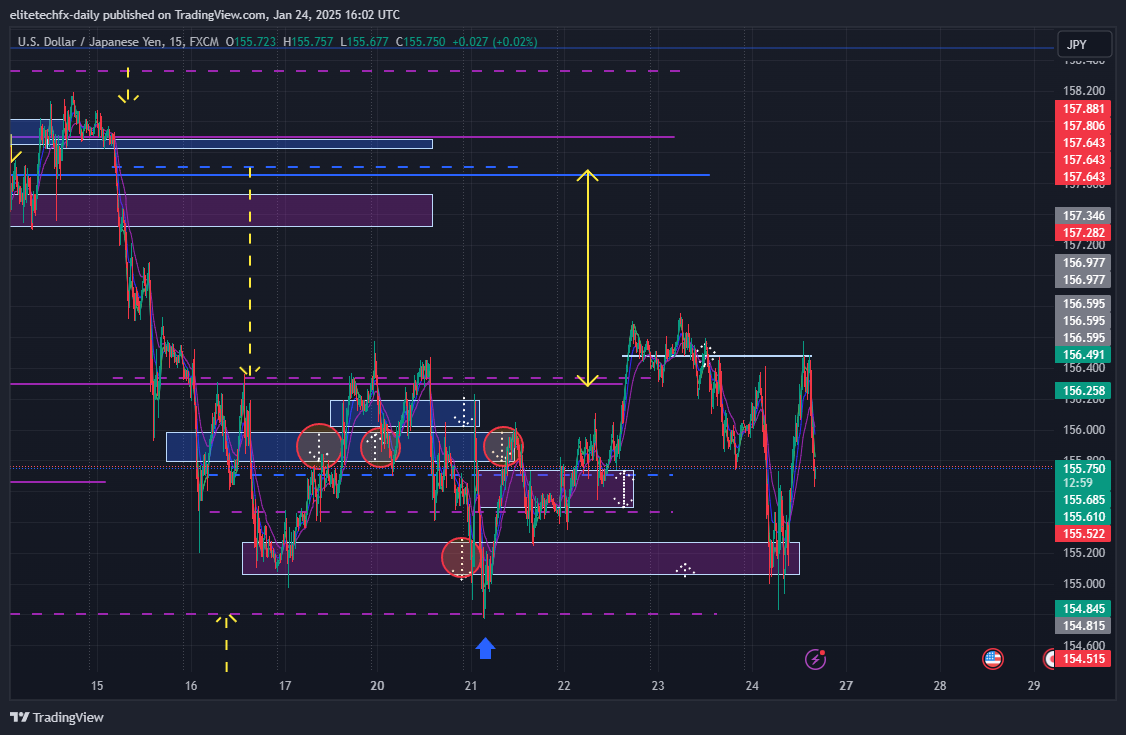Click date 24 on time axis
The image size is (1126, 735).
coord(752,685)
